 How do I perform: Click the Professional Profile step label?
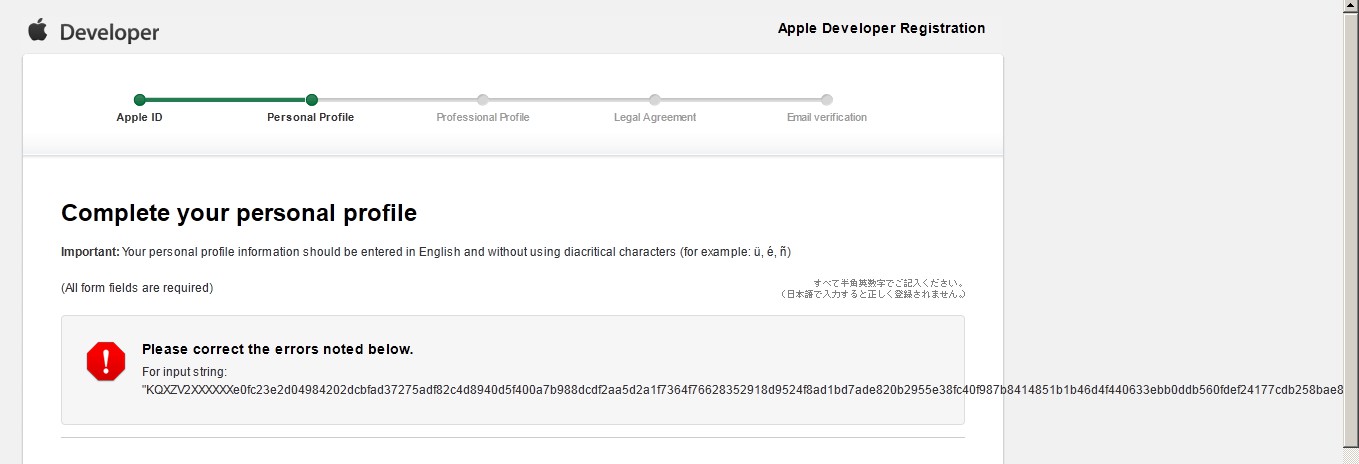point(483,117)
